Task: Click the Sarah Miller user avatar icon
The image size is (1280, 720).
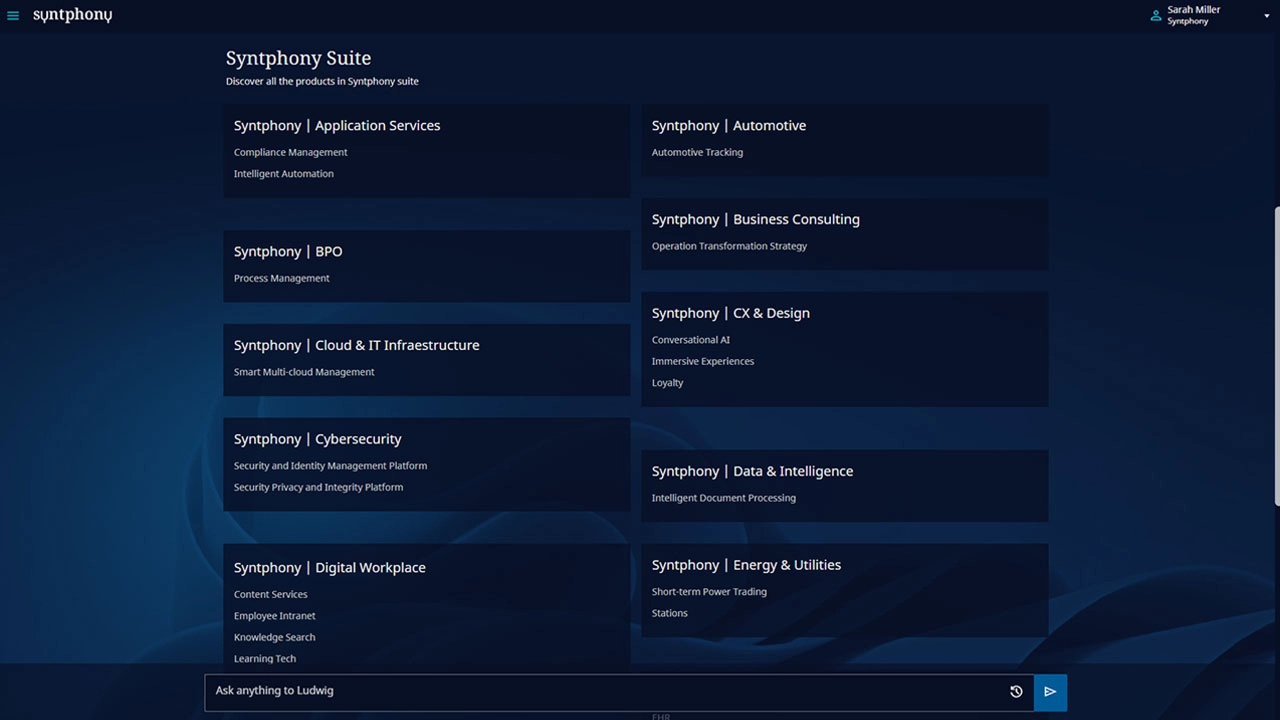Action: pos(1156,15)
